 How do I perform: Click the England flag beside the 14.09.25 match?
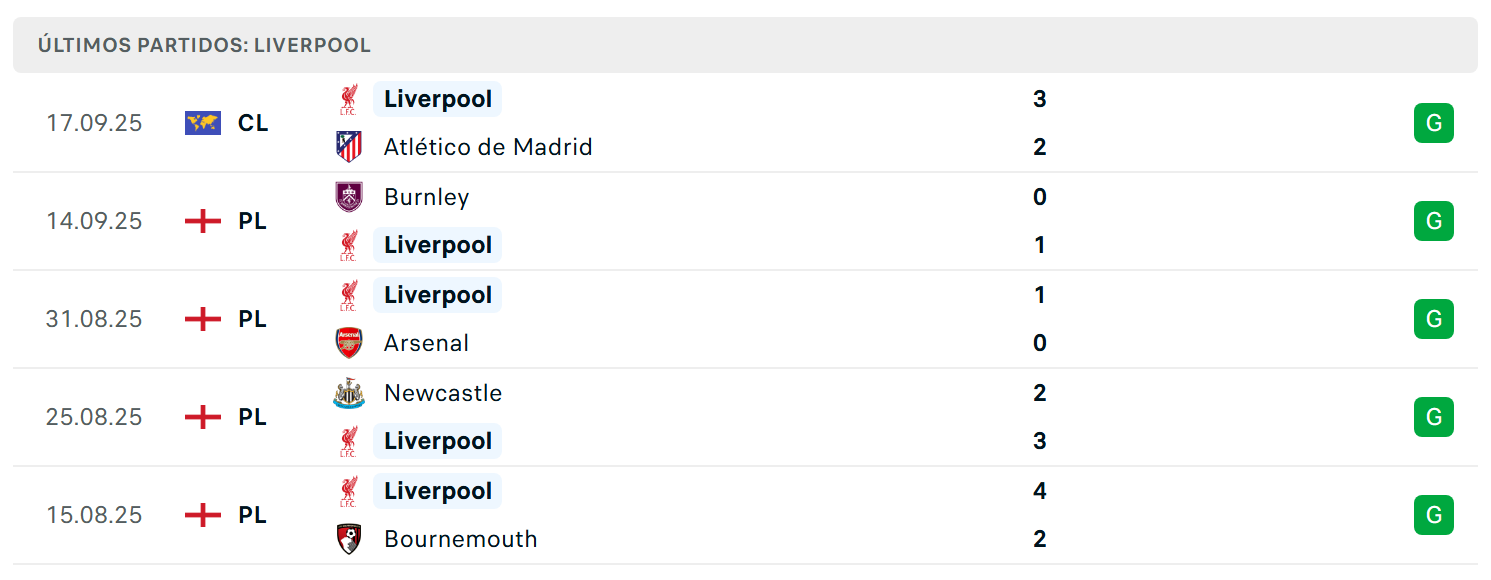pos(203,221)
